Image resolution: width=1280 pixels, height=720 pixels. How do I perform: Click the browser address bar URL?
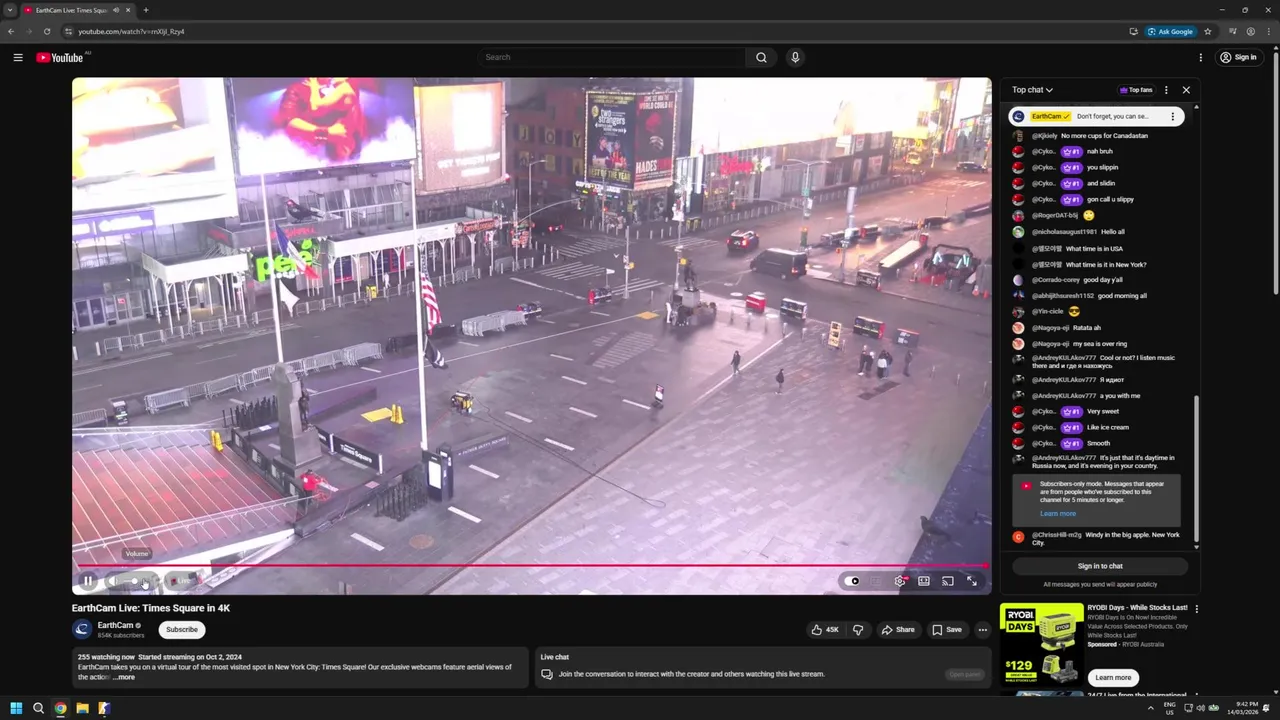tap(131, 31)
